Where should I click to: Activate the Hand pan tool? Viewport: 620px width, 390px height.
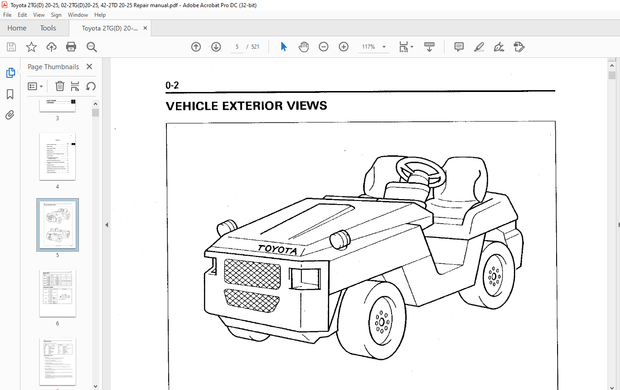pyautogui.click(x=303, y=47)
